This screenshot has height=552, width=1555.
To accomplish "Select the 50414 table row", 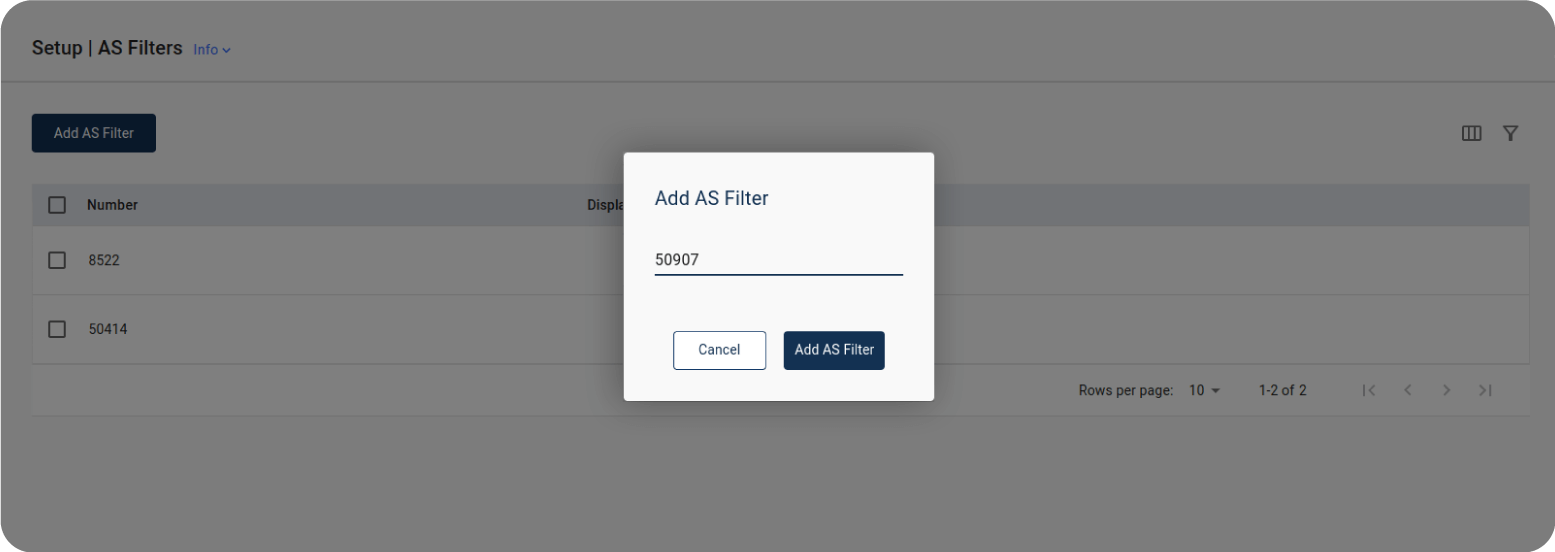I will (300, 329).
